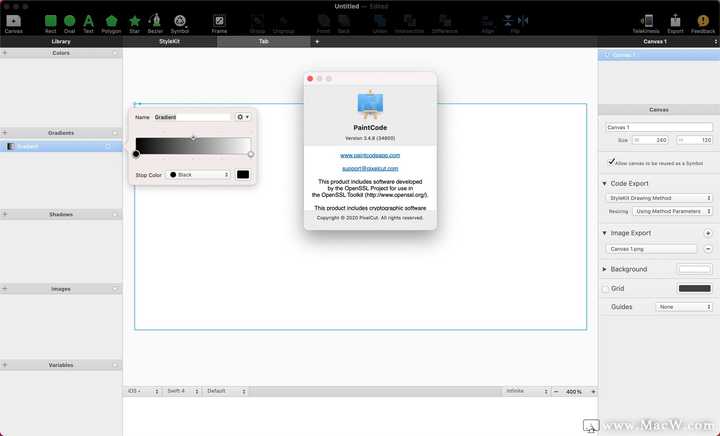The width and height of the screenshot is (720, 436).
Task: Add a new shadow in Shadows section
Action: click(x=5, y=214)
